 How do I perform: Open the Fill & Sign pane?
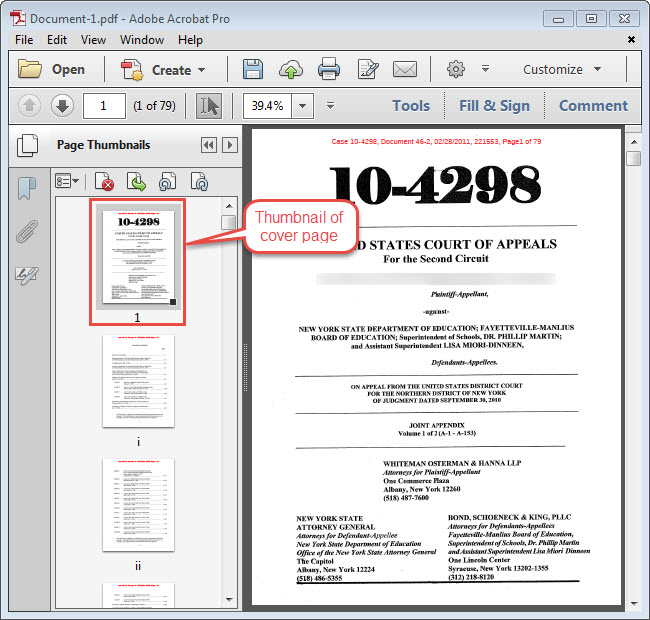(494, 106)
